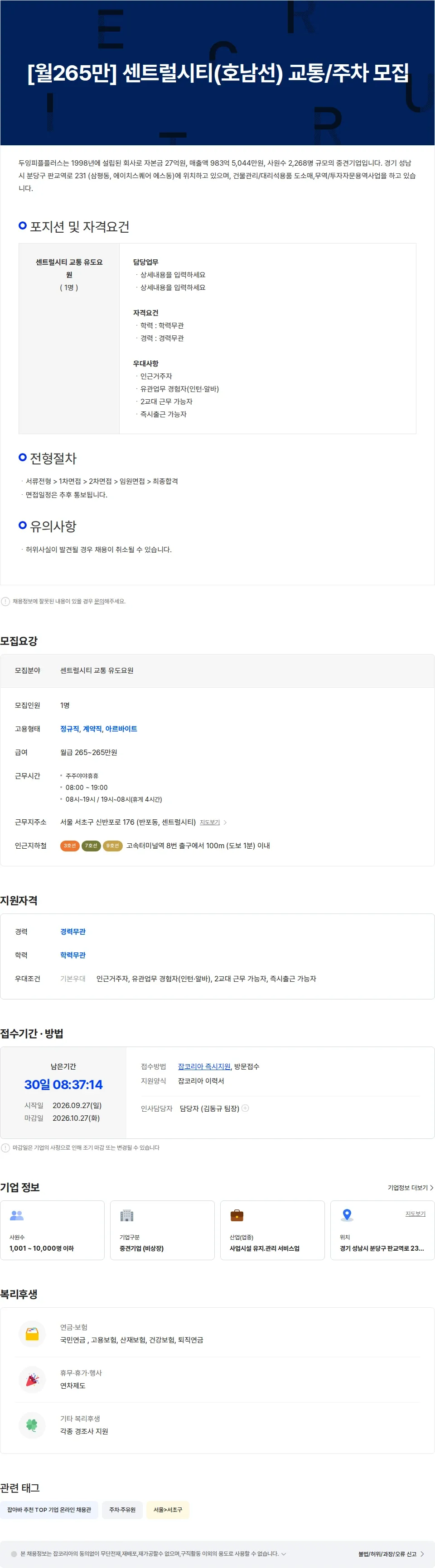The width and height of the screenshot is (435, 1568).
Task: Click 중견기업 (비상장) text
Action: pos(141,1248)
